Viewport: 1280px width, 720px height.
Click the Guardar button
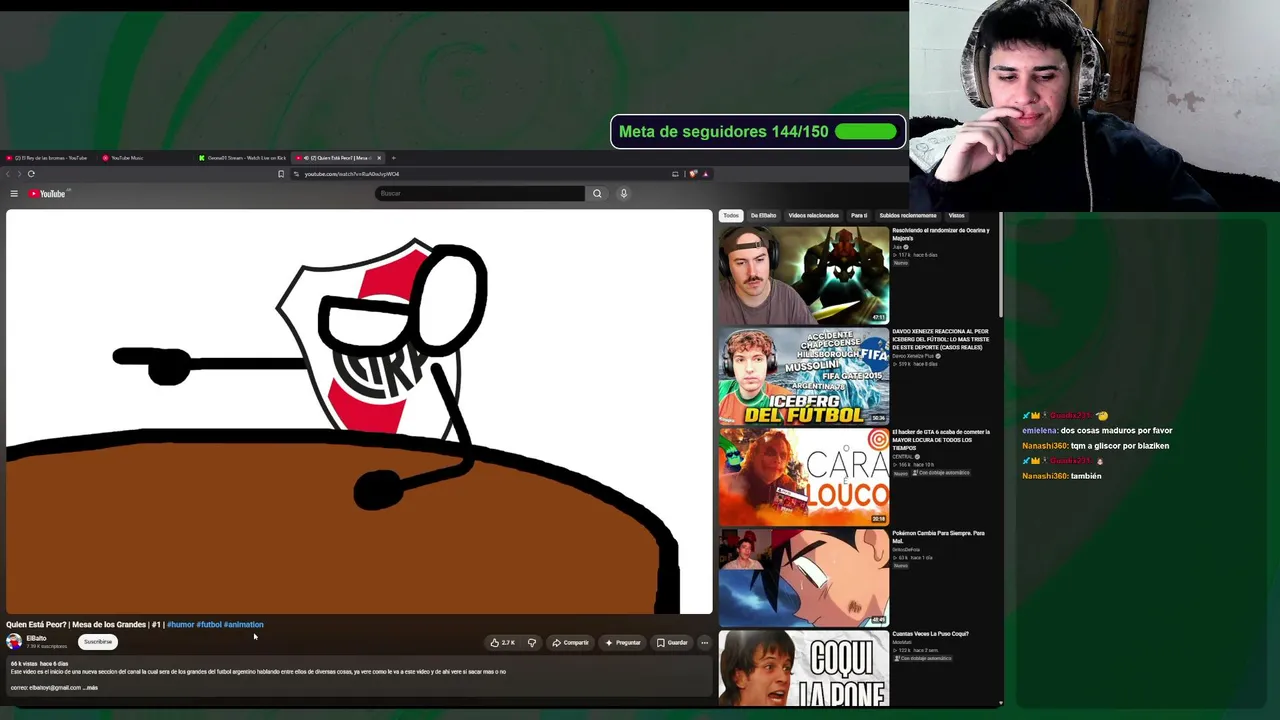[x=673, y=643]
